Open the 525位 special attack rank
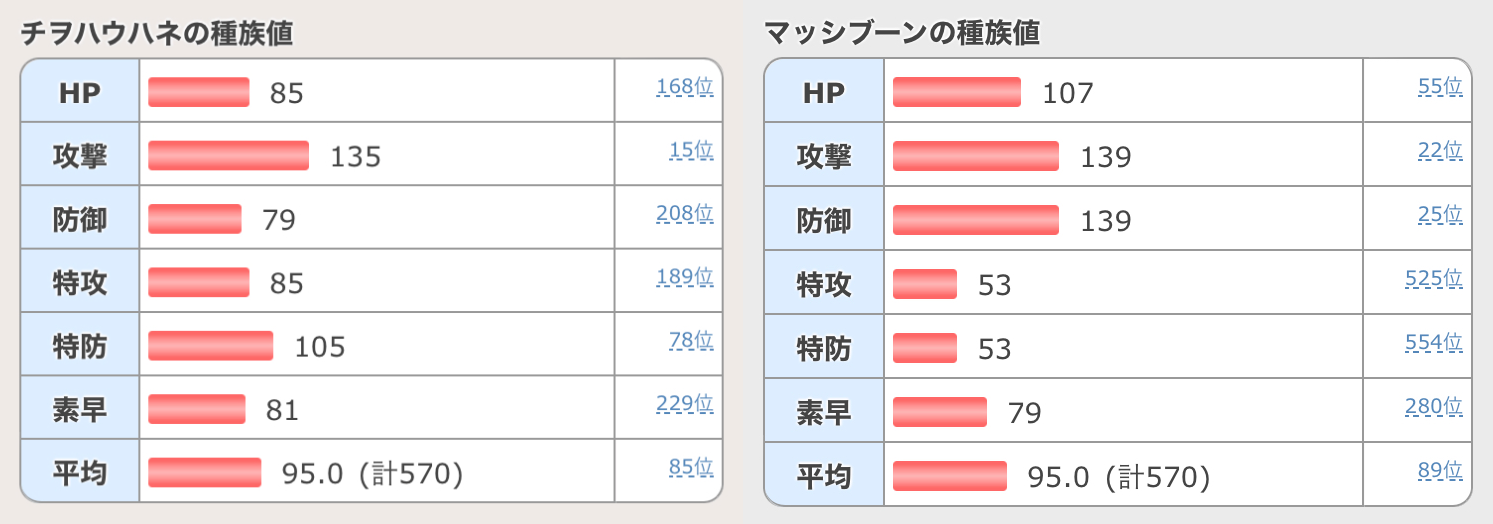Image resolution: width=1493 pixels, height=524 pixels. tap(1434, 279)
